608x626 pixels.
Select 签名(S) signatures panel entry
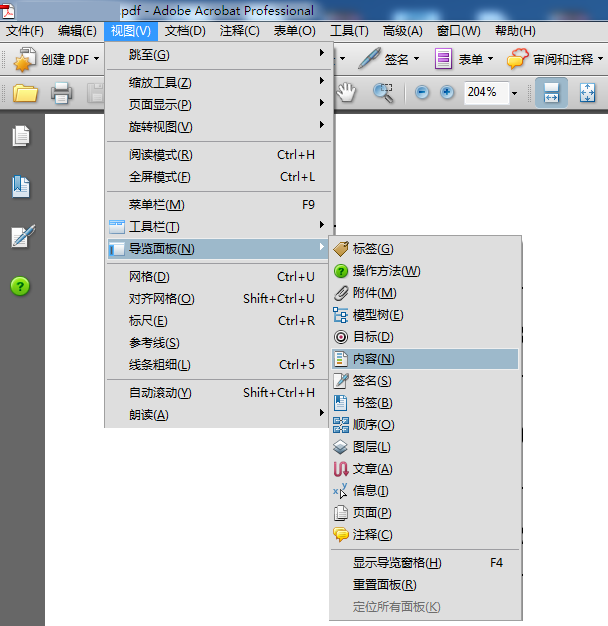pos(426,381)
